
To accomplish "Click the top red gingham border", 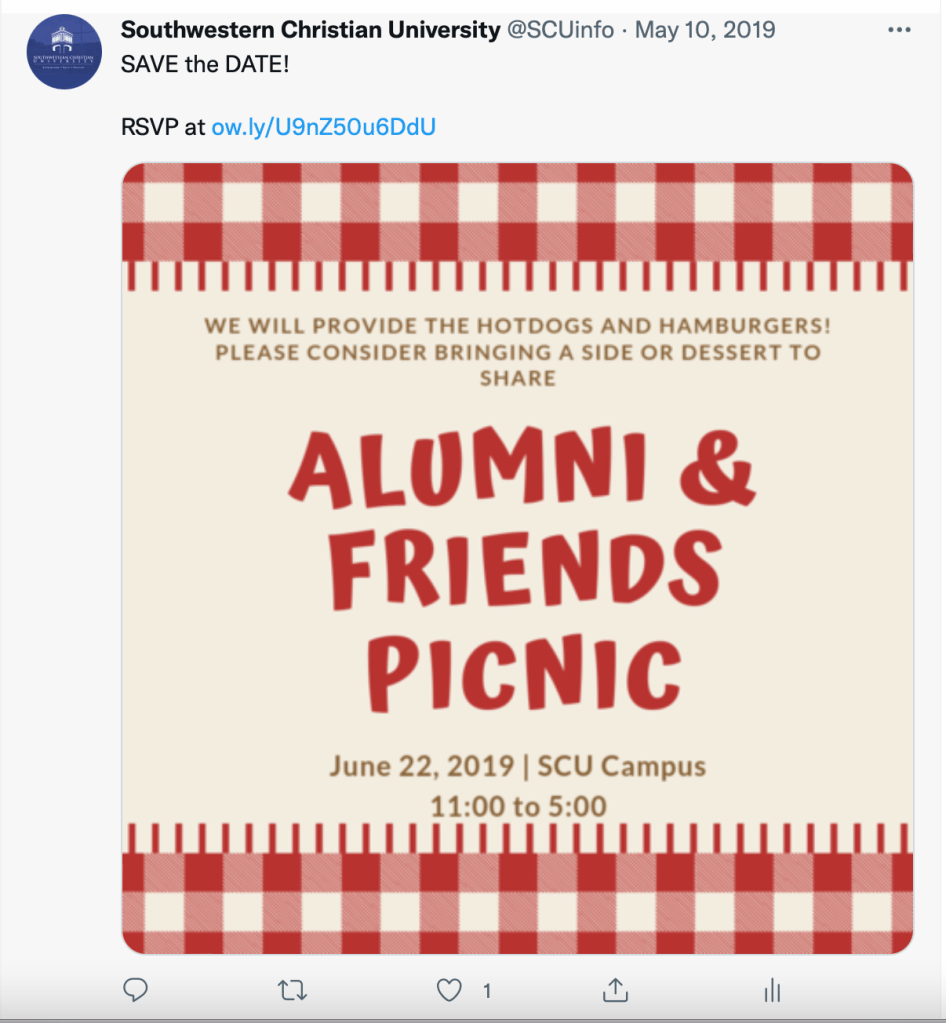I will point(518,212).
